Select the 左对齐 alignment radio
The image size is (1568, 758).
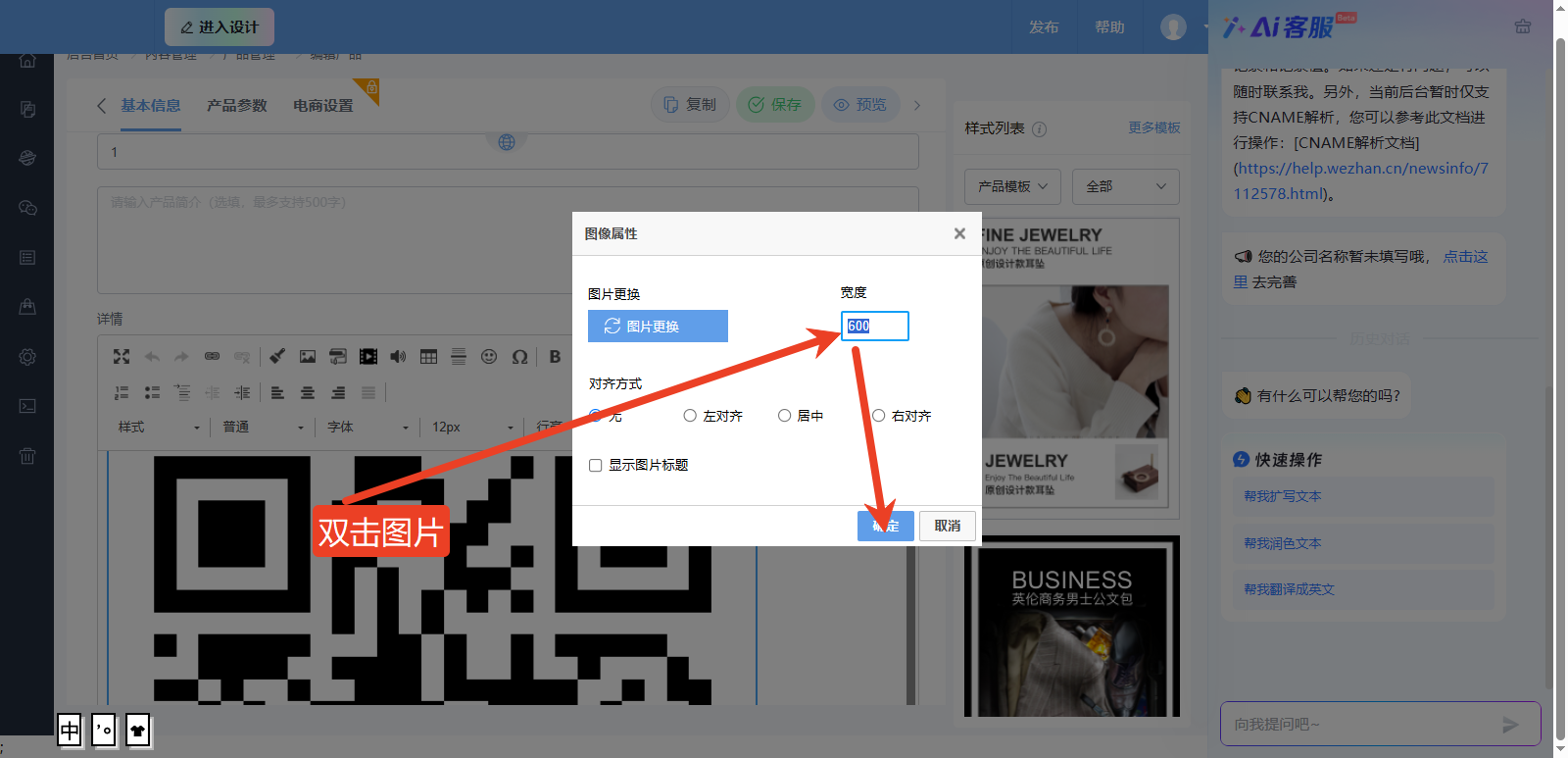coord(690,416)
